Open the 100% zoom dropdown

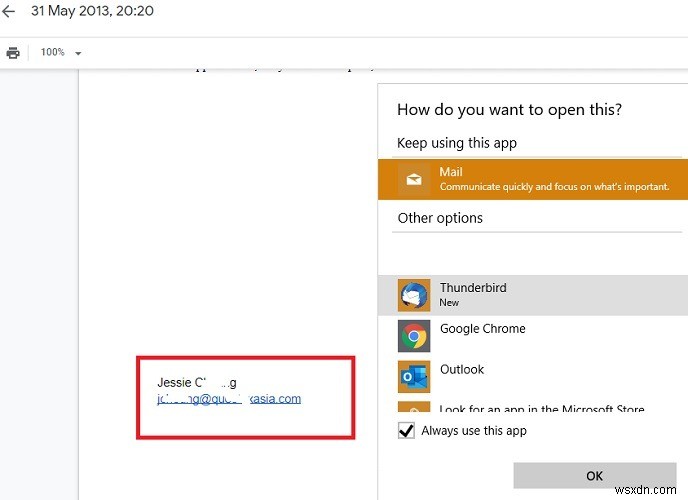coord(61,53)
